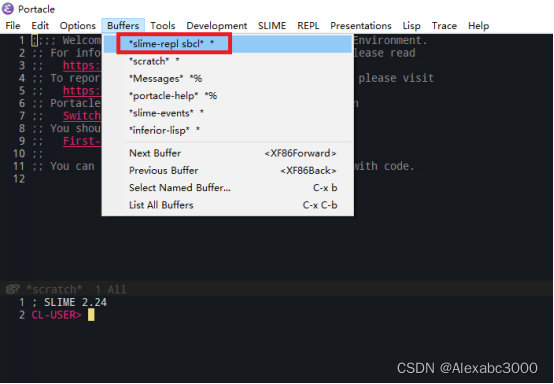Choose Select Named Buffer... option
554x384 pixels.
tap(228, 188)
